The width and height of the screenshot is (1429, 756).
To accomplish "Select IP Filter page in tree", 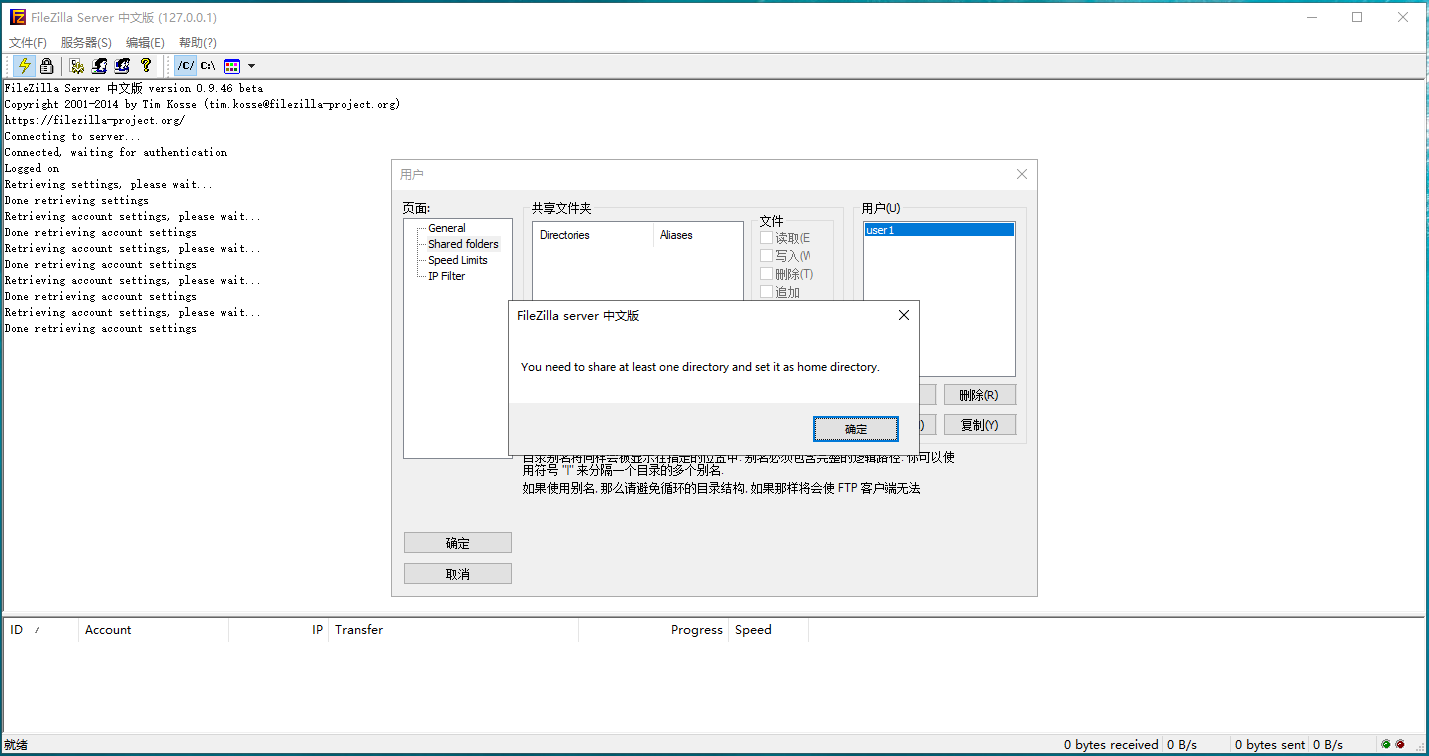I will click(447, 276).
